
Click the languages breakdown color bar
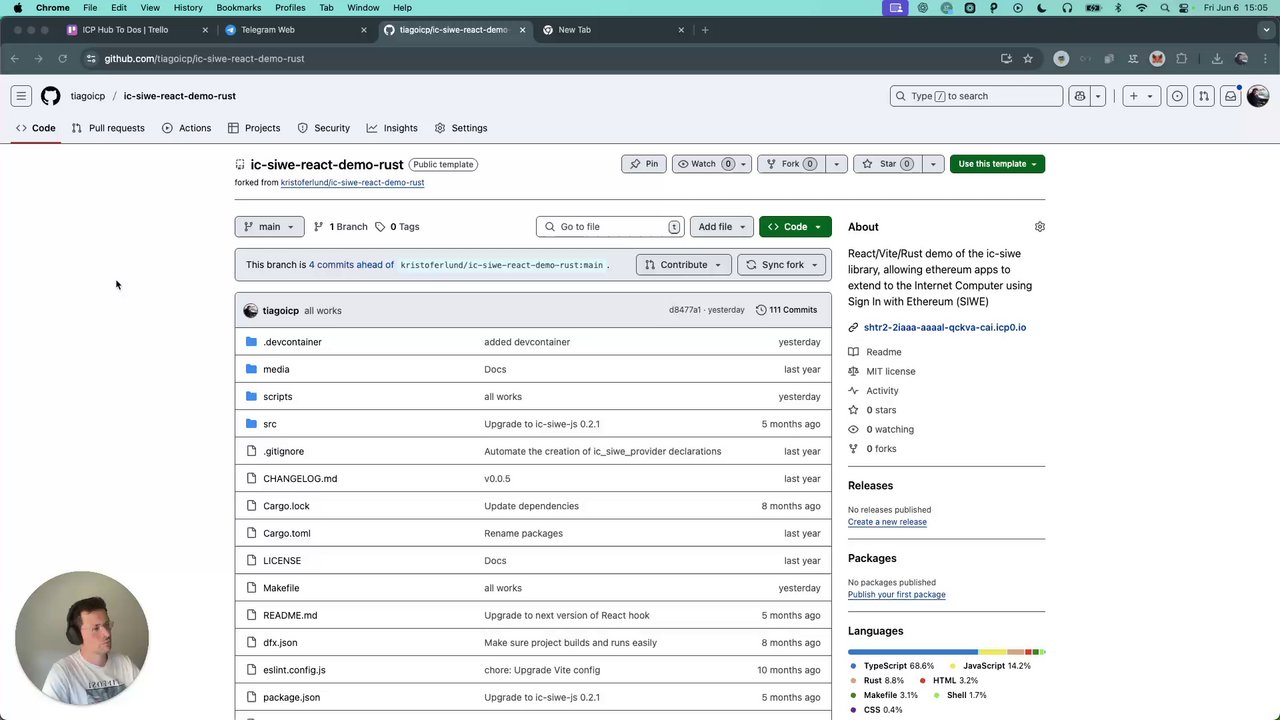click(947, 652)
